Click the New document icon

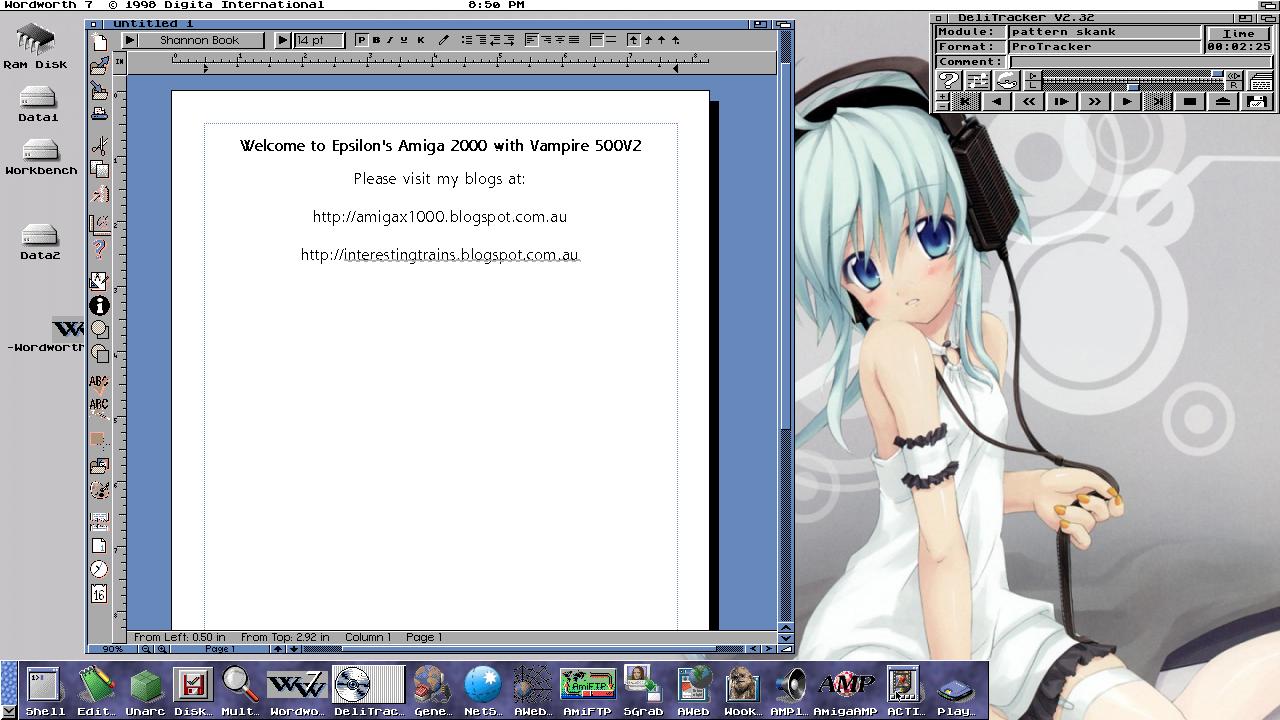(x=99, y=42)
